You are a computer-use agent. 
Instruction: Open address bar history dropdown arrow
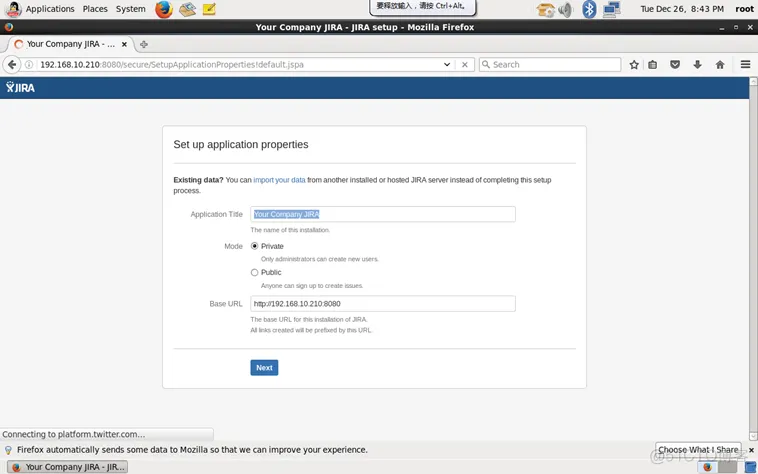coord(447,64)
